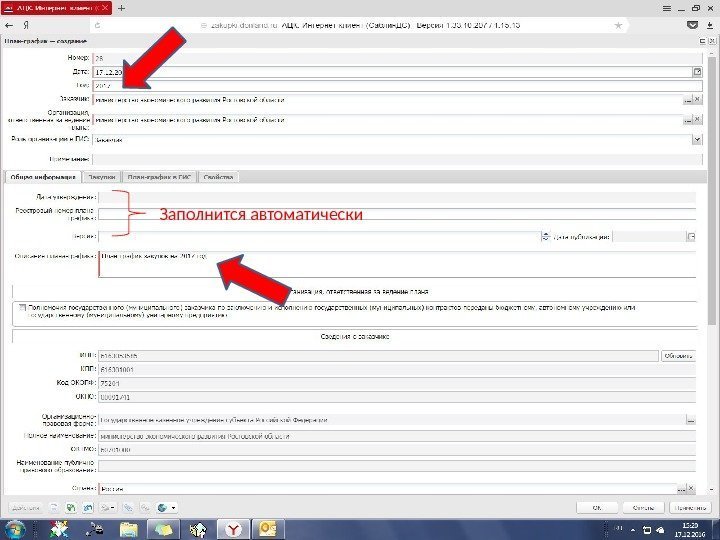
Task: Open the План-график в ЕИС tab
Action: (x=159, y=177)
